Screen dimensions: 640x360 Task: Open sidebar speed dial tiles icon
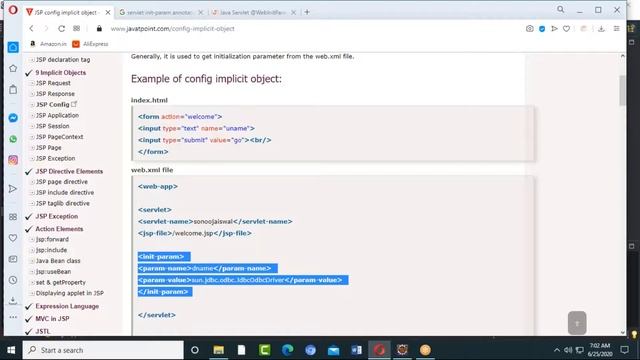[13, 217]
